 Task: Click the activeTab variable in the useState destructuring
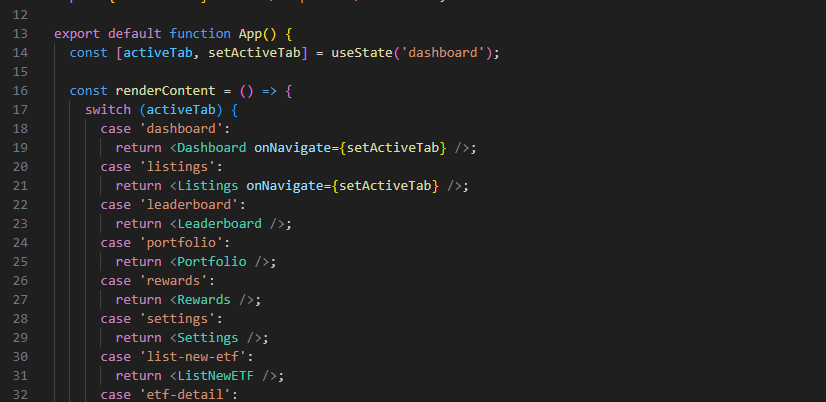(158, 53)
